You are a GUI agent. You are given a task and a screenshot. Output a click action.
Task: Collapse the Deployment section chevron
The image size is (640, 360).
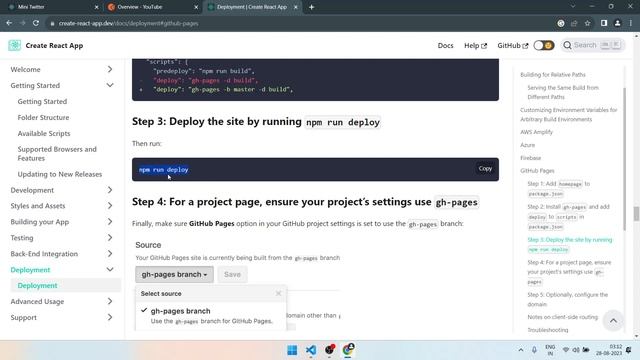tap(110, 269)
